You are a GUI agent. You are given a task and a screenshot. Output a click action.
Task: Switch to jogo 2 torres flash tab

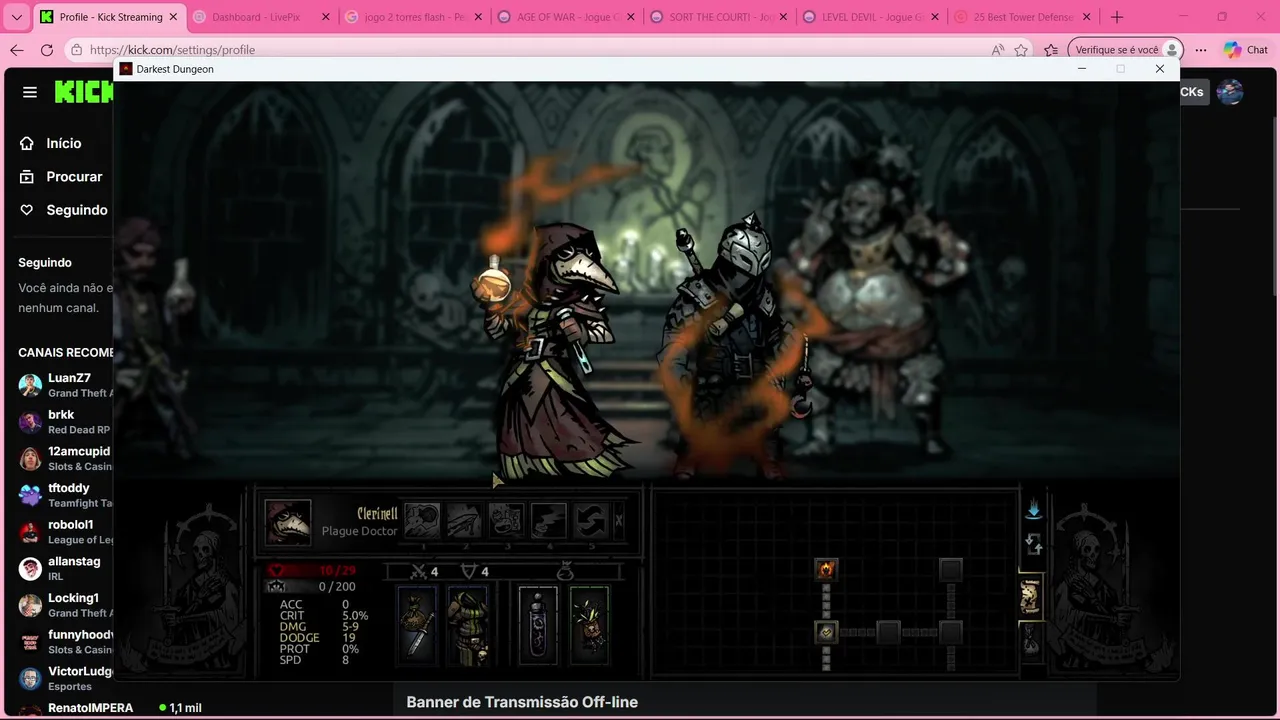(415, 17)
